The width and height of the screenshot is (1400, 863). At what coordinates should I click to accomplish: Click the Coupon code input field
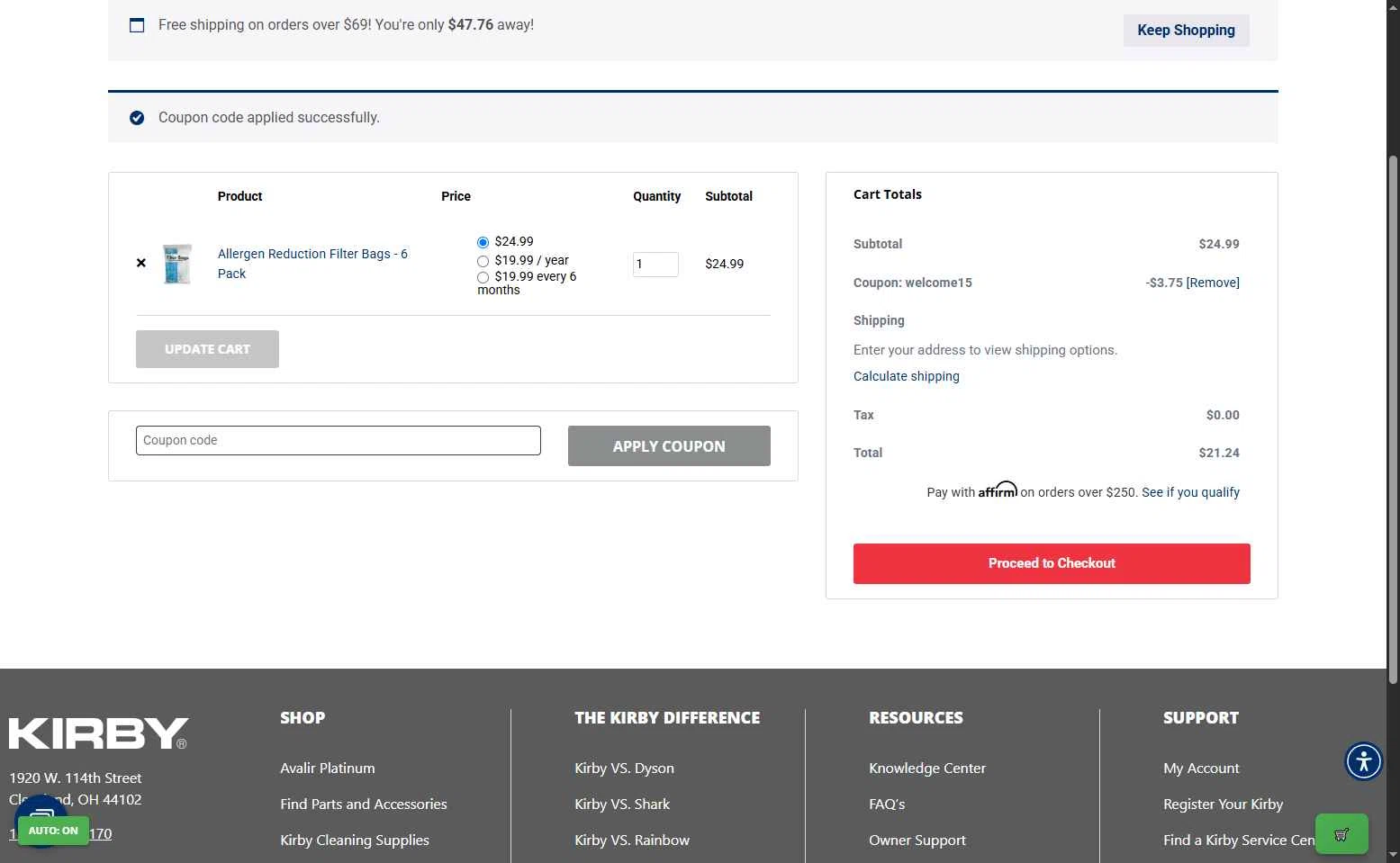tap(339, 441)
